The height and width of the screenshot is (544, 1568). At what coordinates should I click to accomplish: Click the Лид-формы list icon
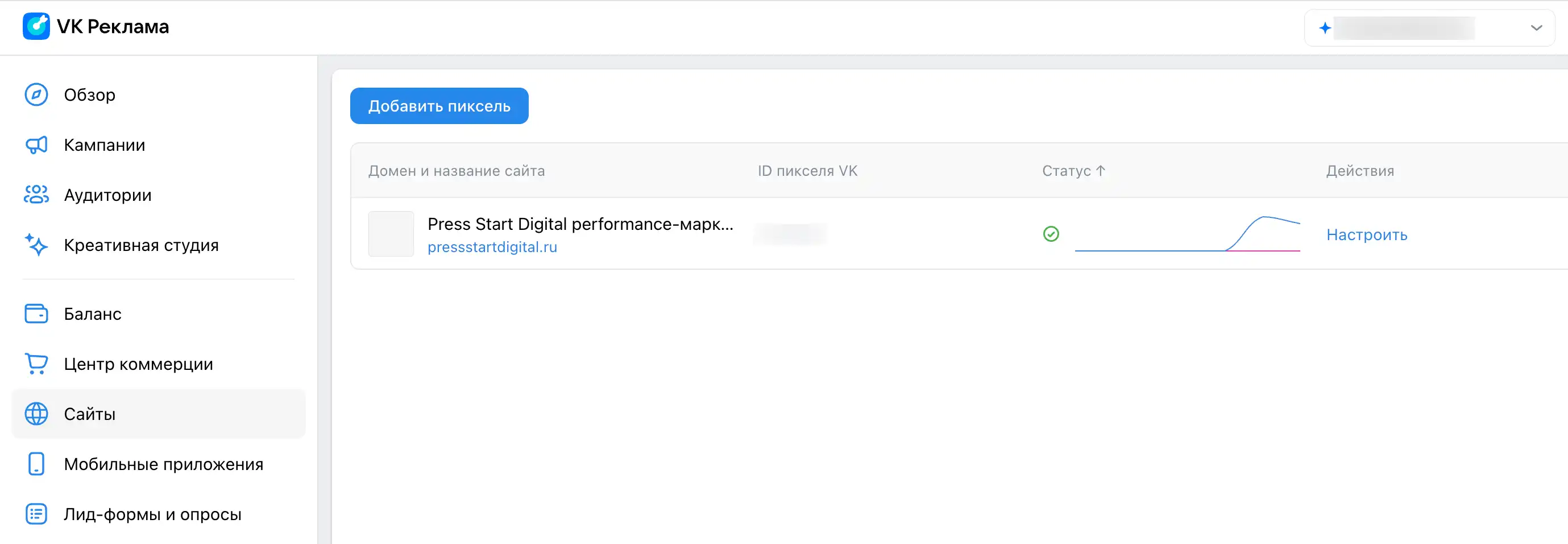pyautogui.click(x=36, y=514)
